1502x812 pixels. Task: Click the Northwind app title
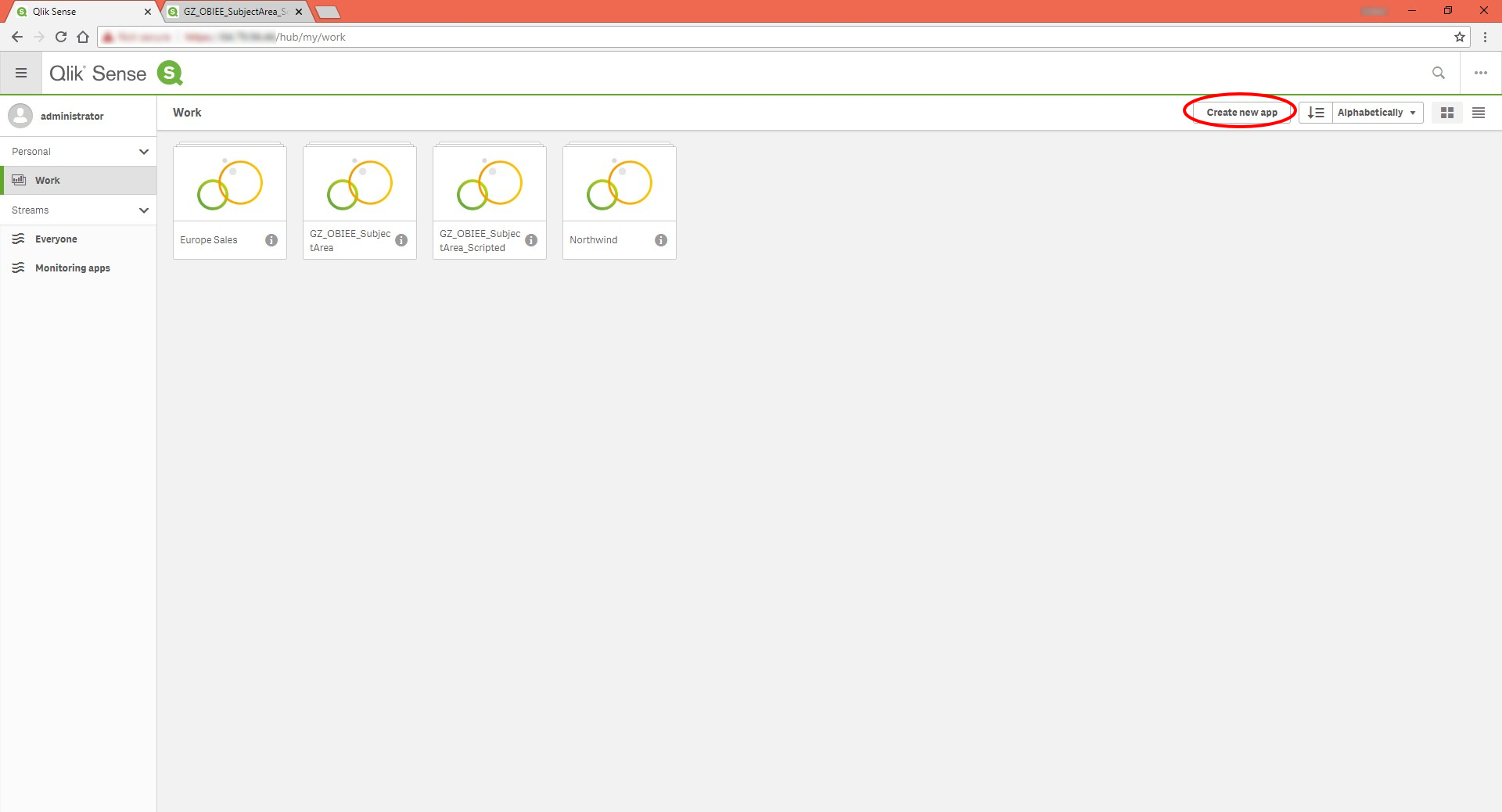[x=594, y=240]
